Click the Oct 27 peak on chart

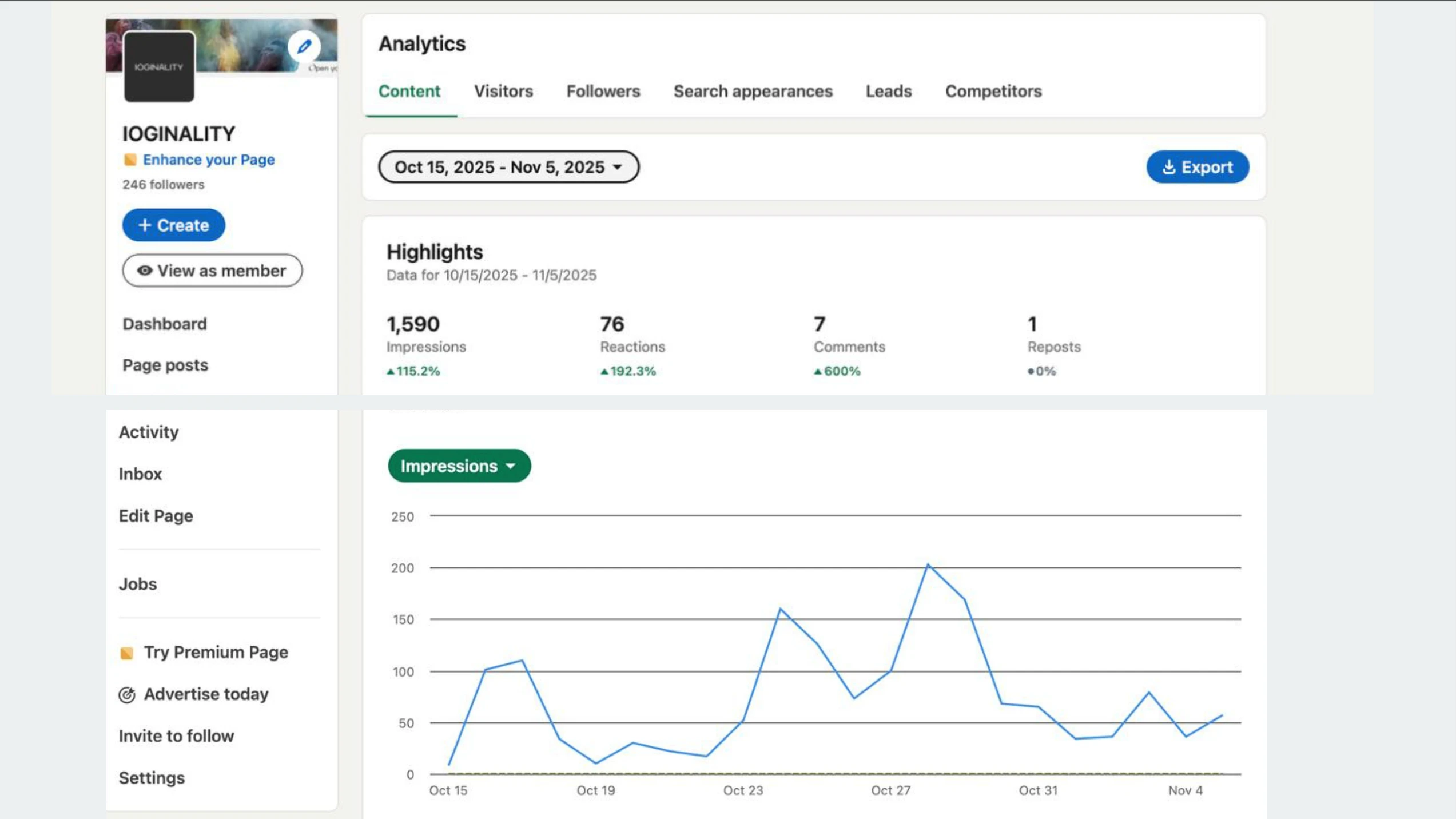(x=927, y=564)
